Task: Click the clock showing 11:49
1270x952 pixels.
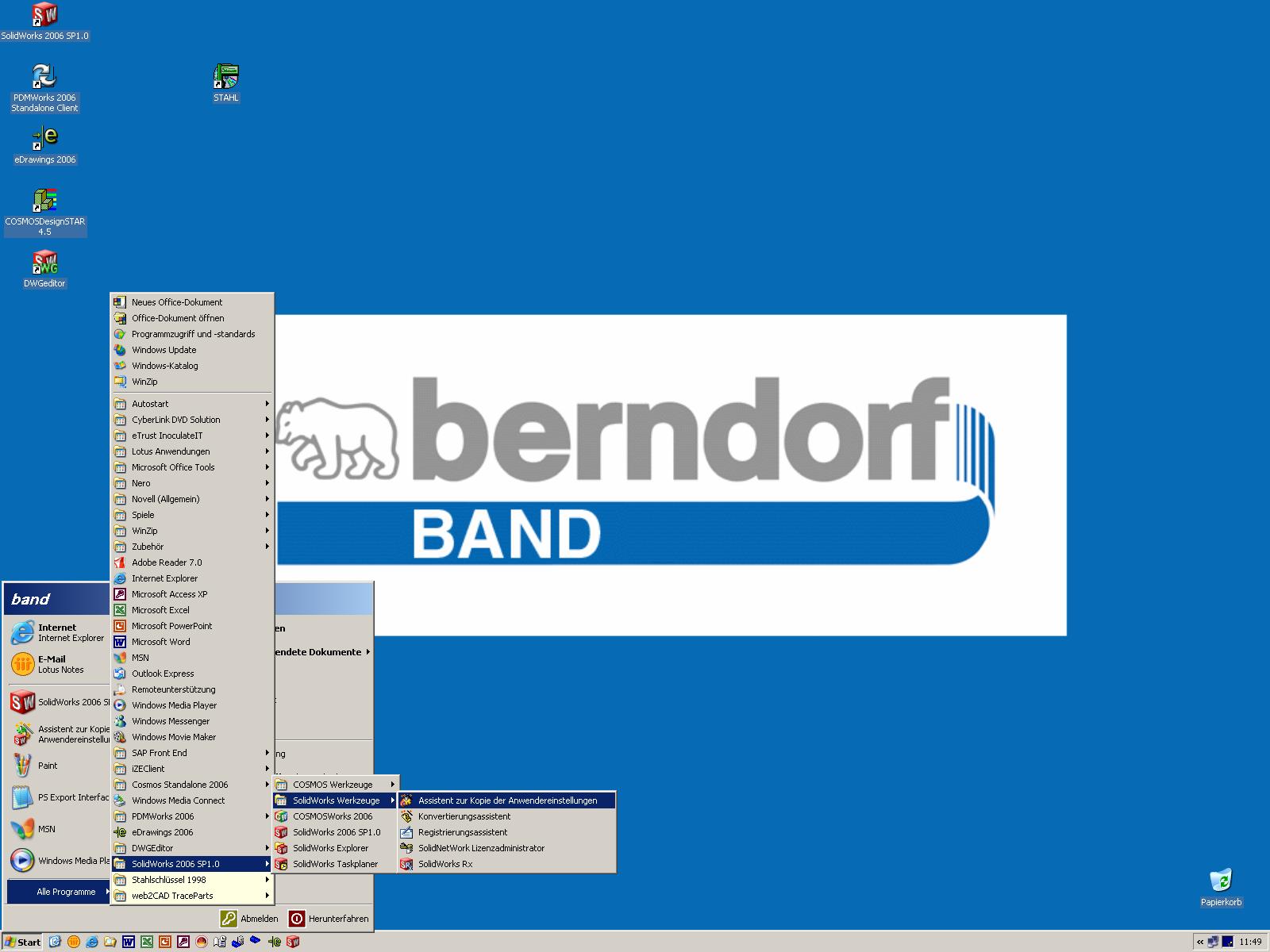Action: 1250,942
